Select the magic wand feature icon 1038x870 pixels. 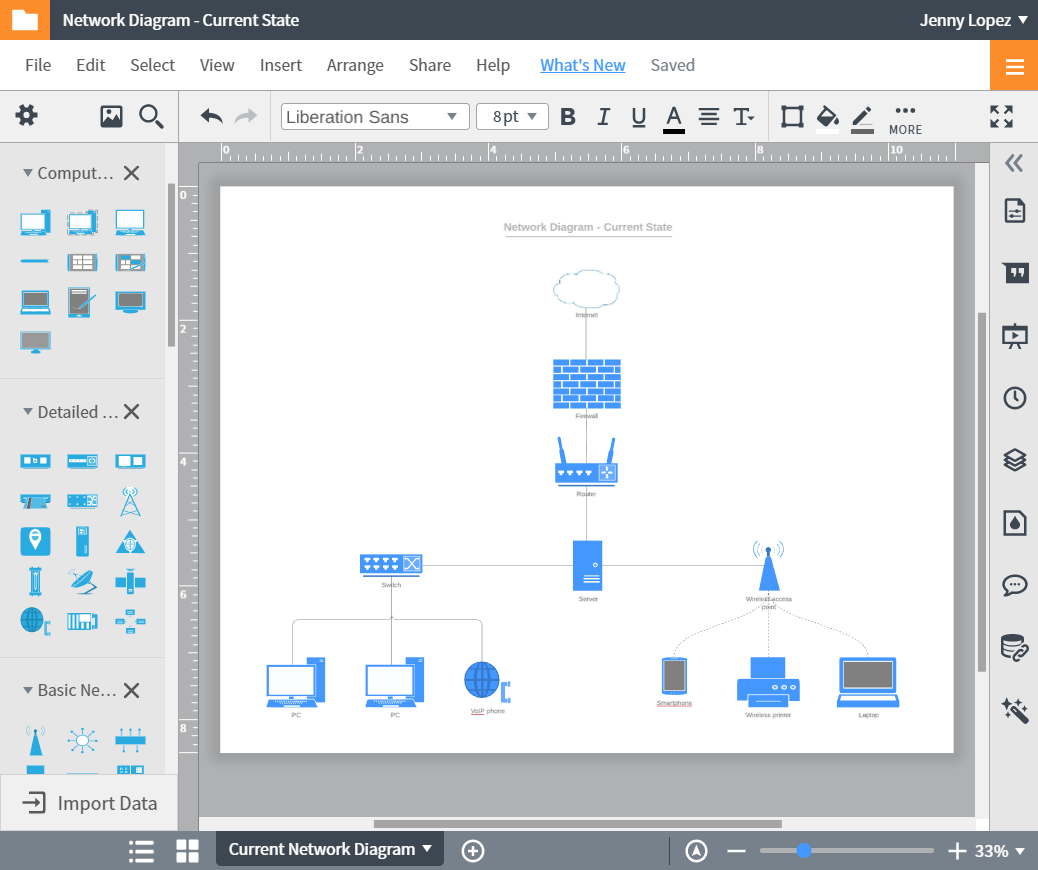(x=1014, y=710)
